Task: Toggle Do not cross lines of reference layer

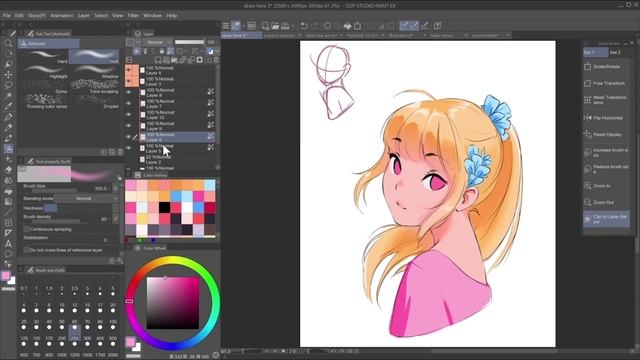Action: [x=27, y=250]
